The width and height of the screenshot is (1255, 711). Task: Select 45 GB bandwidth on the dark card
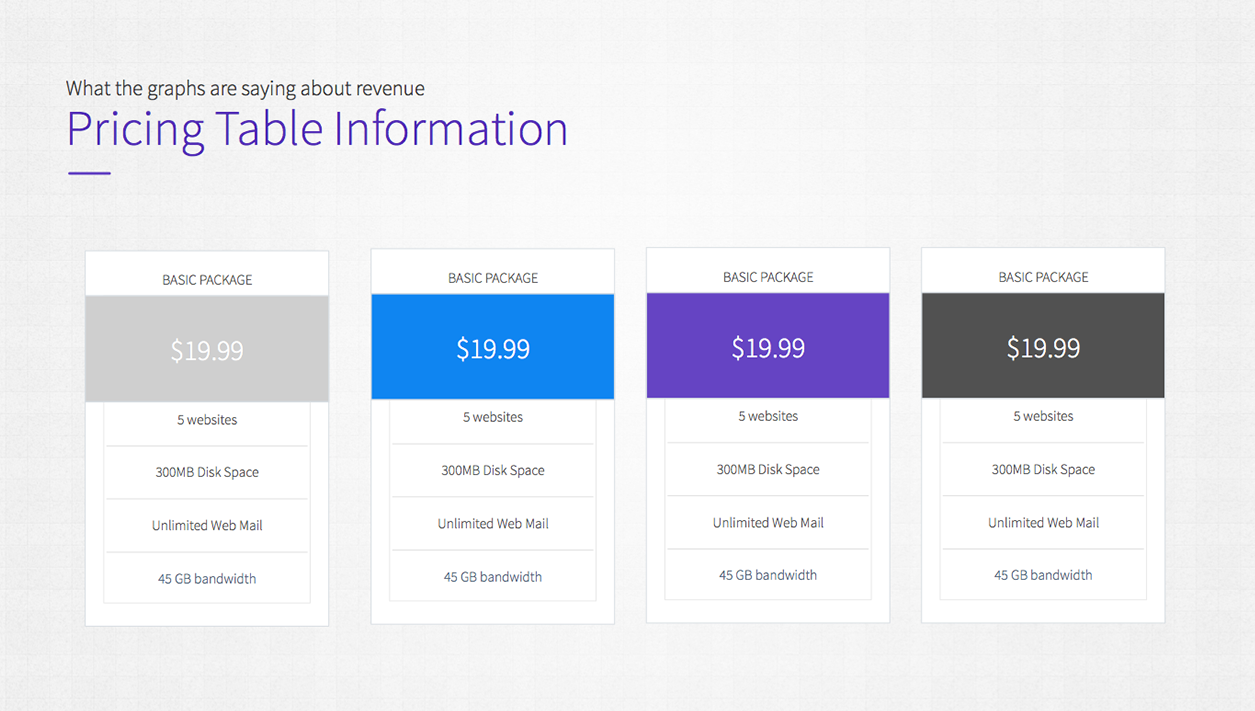pos(1043,574)
